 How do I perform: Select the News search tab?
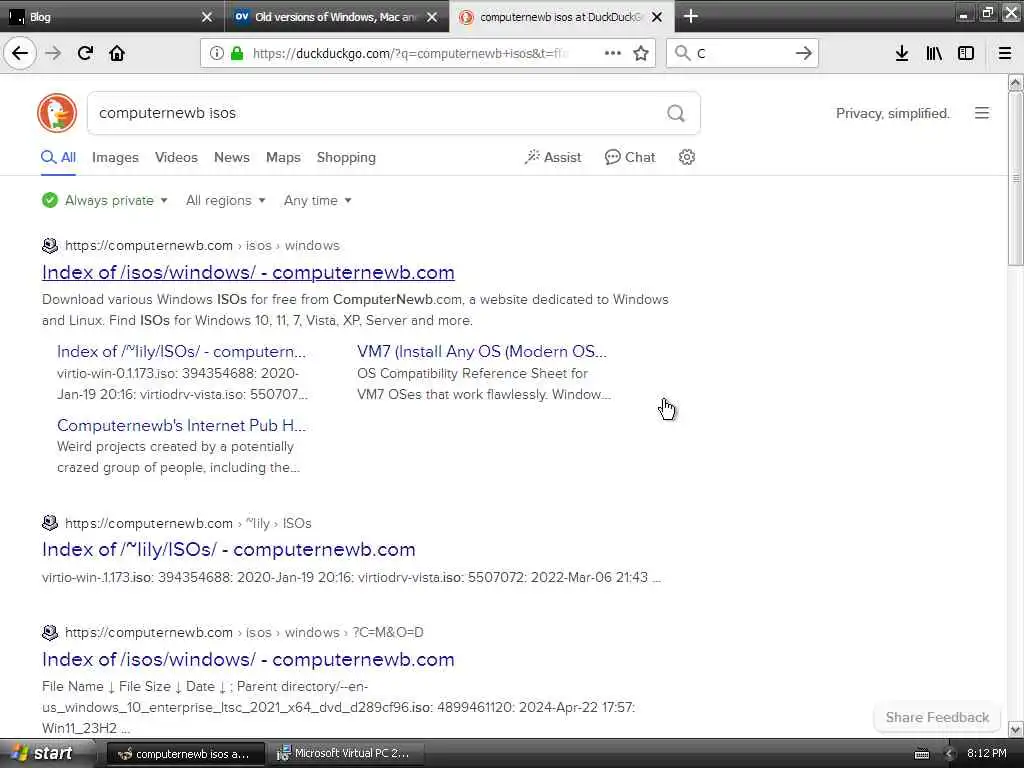click(232, 157)
